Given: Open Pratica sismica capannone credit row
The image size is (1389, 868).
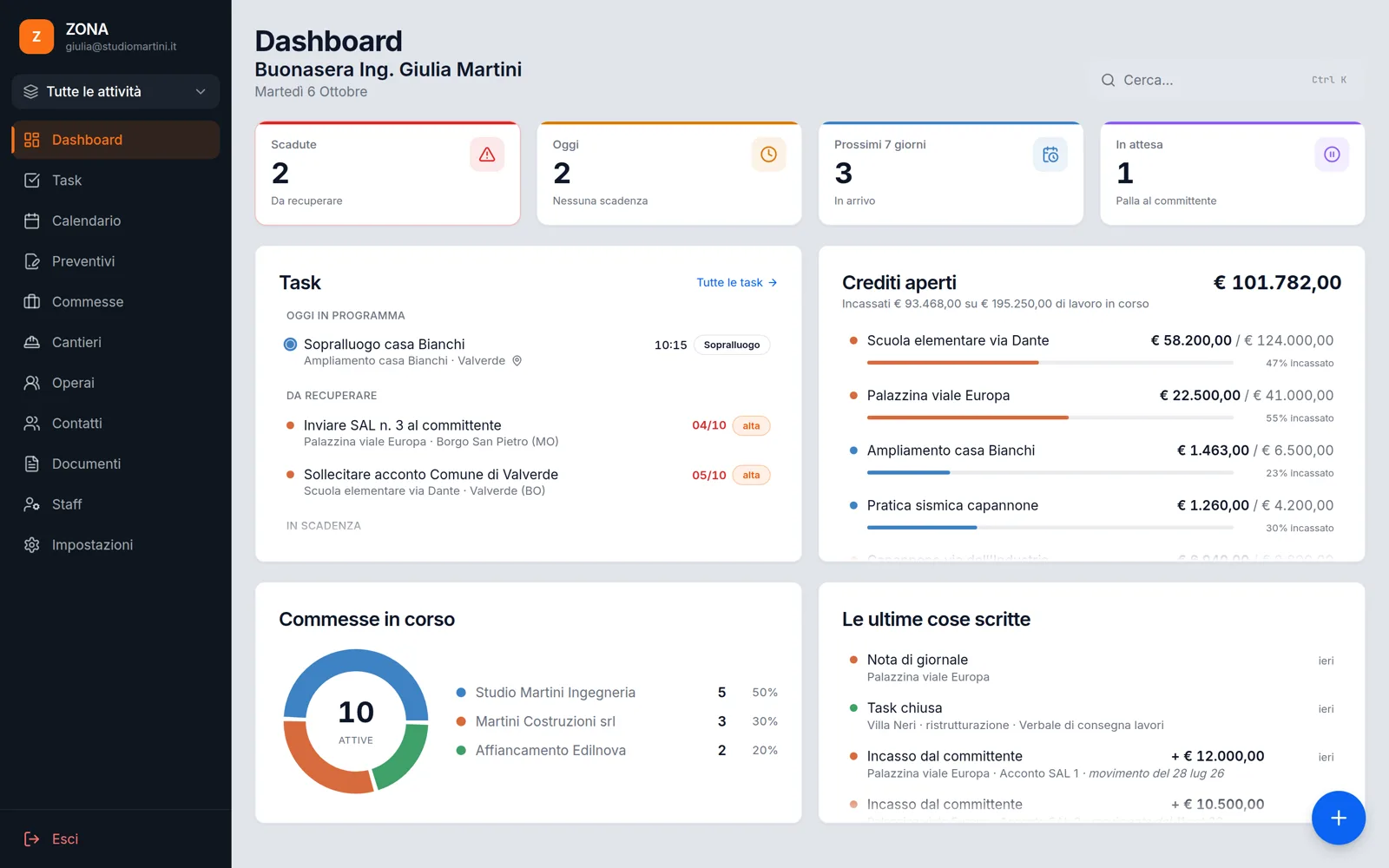Looking at the screenshot, I should [x=1091, y=516].
